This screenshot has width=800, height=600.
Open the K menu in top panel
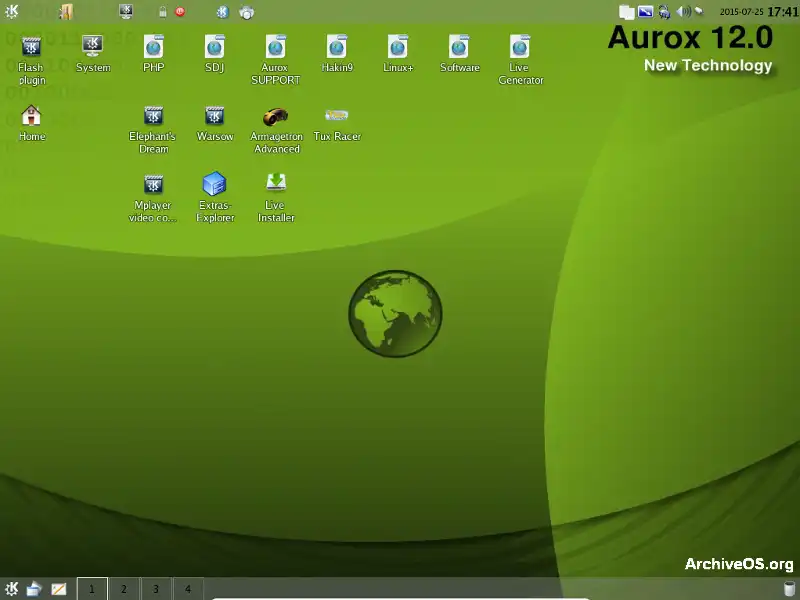click(x=11, y=11)
